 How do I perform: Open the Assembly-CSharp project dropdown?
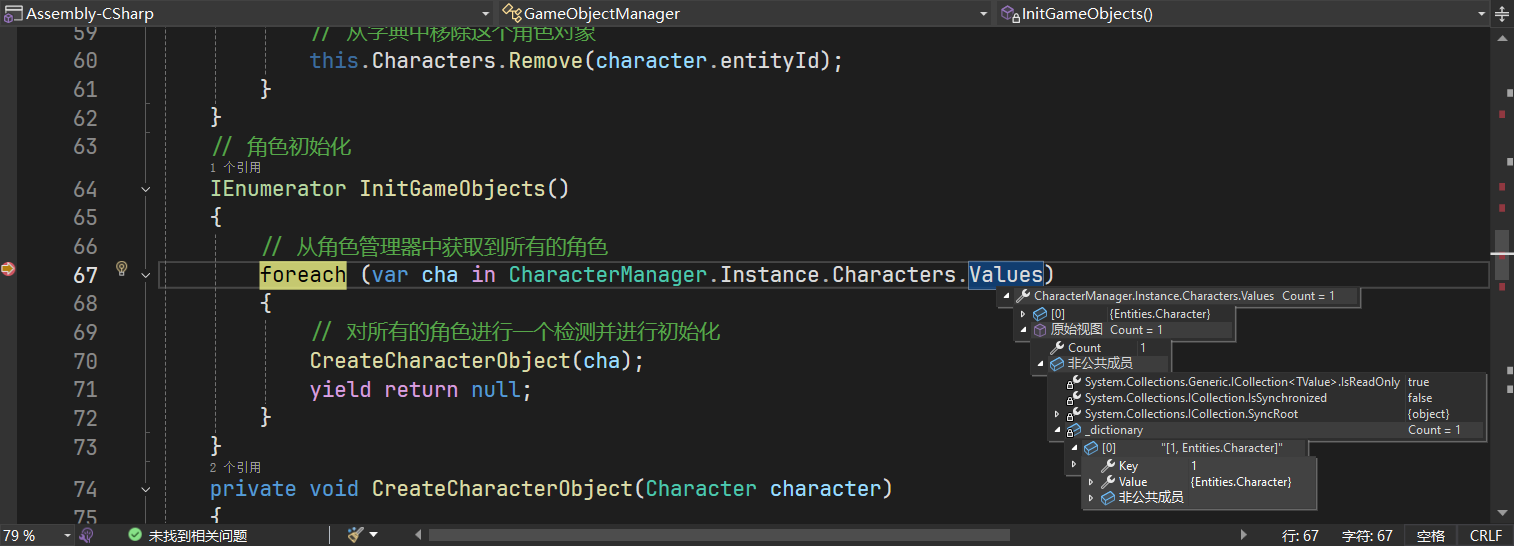tap(486, 13)
